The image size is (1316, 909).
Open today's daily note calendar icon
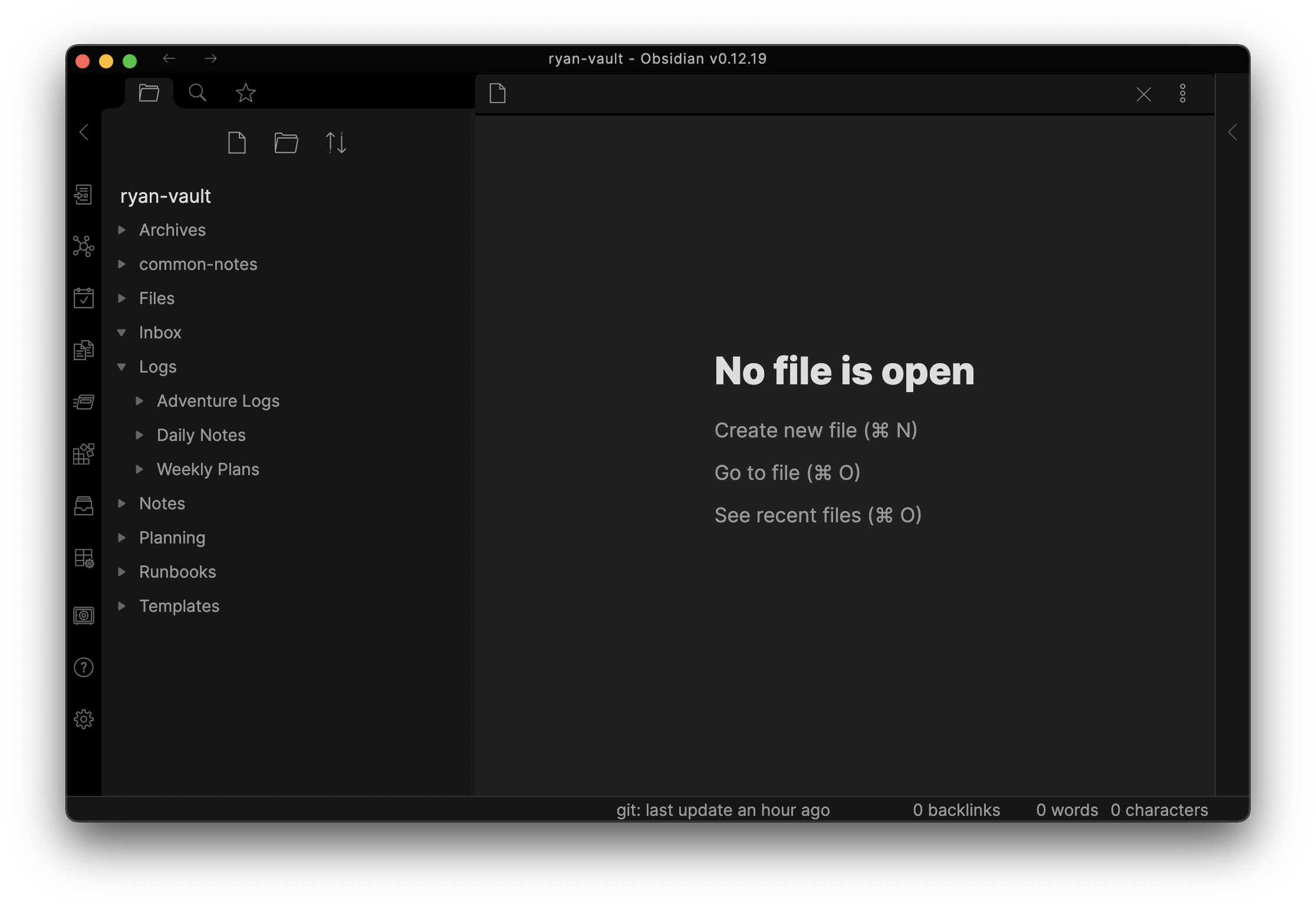pyautogui.click(x=83, y=298)
